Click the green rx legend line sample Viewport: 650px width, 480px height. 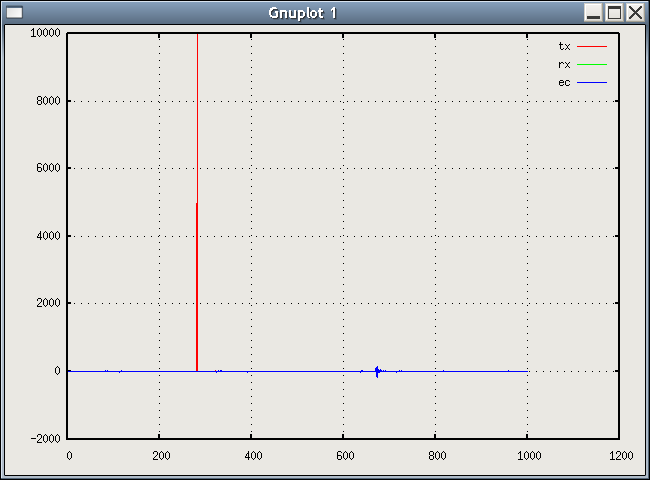tap(592, 65)
